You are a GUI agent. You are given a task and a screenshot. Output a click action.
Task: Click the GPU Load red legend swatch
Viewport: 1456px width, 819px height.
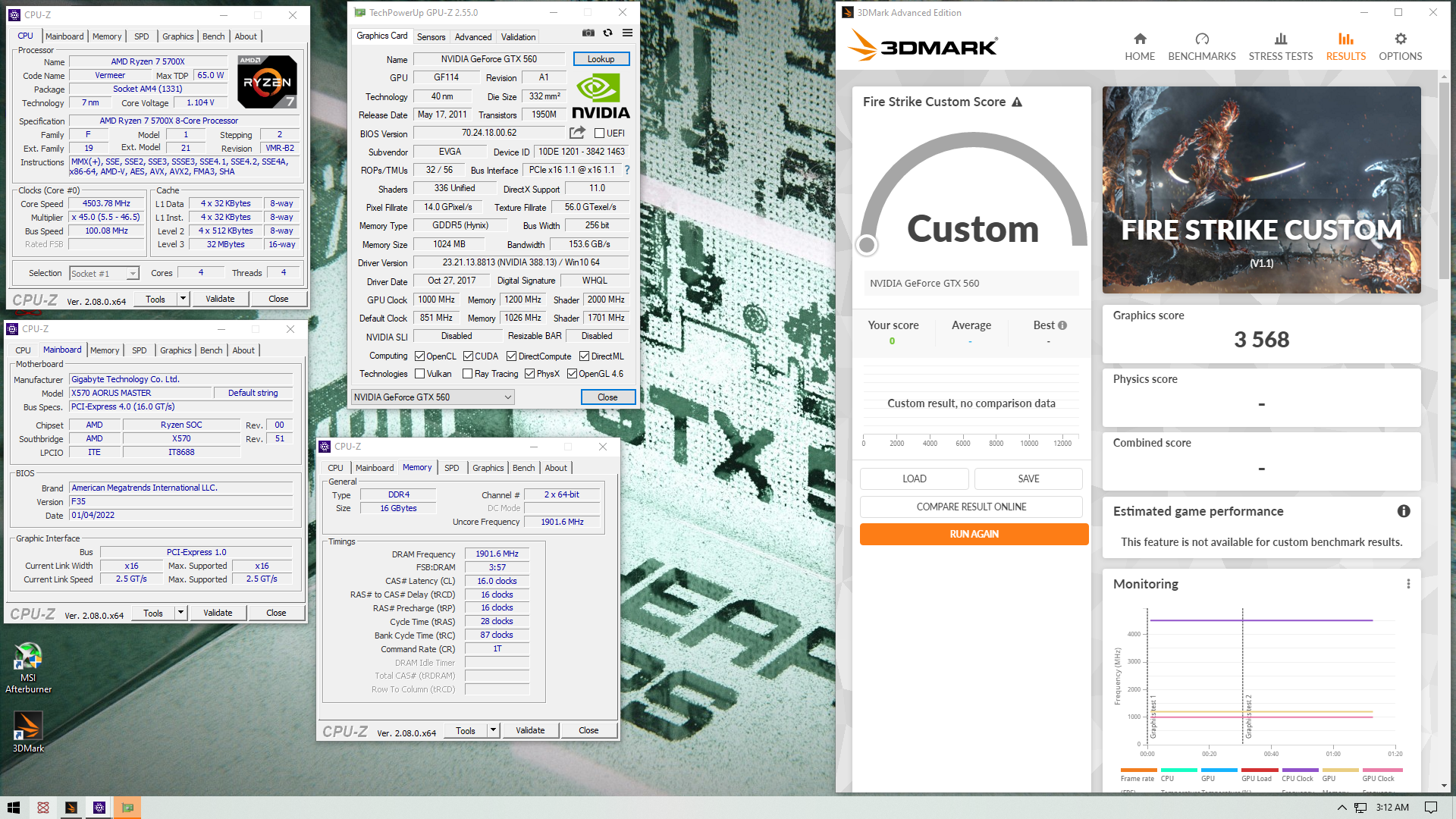point(1260,770)
